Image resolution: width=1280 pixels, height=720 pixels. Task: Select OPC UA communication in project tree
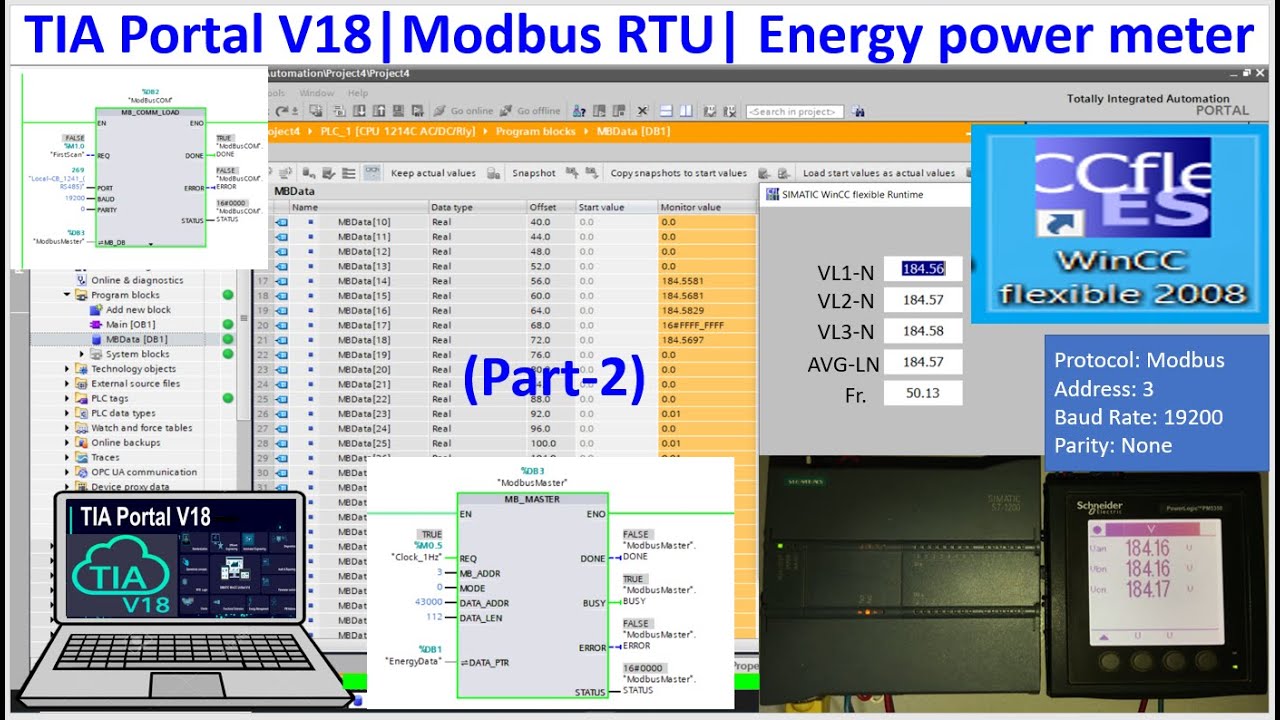[x=144, y=472]
